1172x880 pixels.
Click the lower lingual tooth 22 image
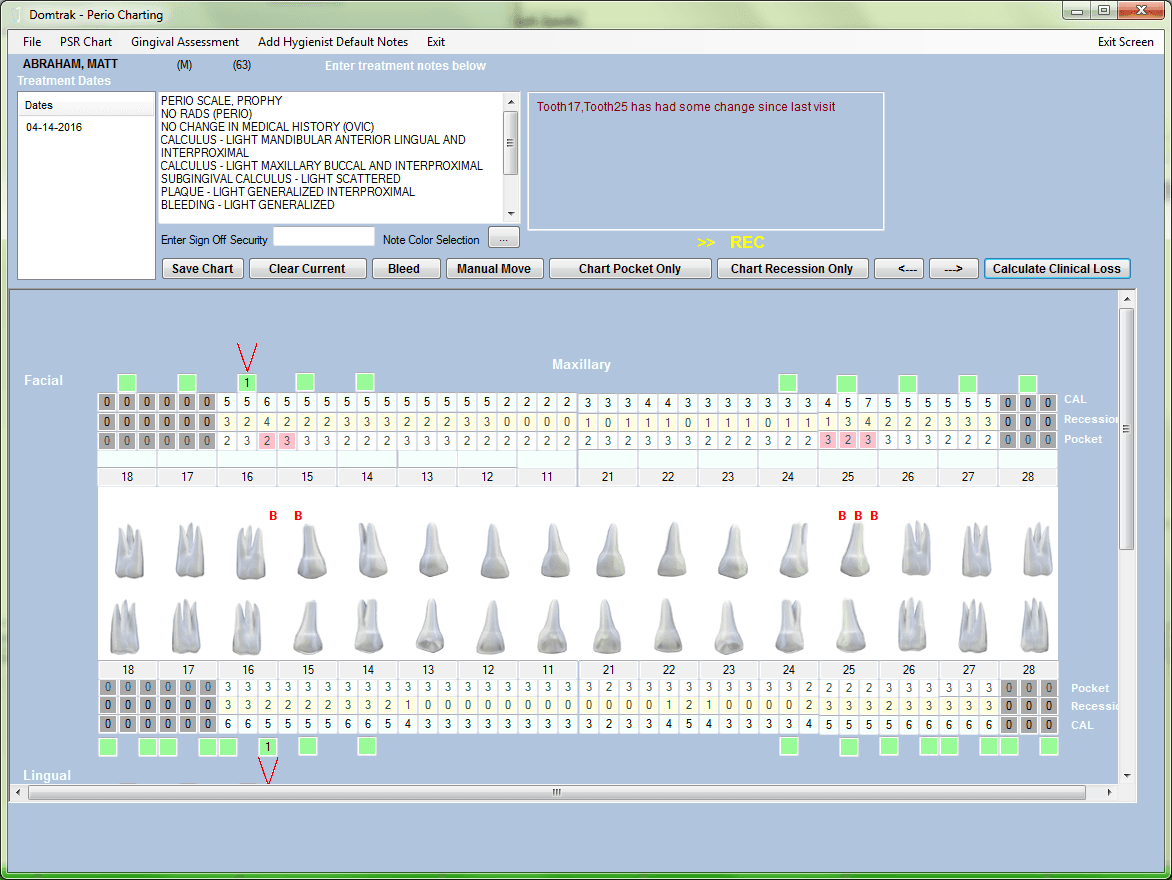pos(668,625)
